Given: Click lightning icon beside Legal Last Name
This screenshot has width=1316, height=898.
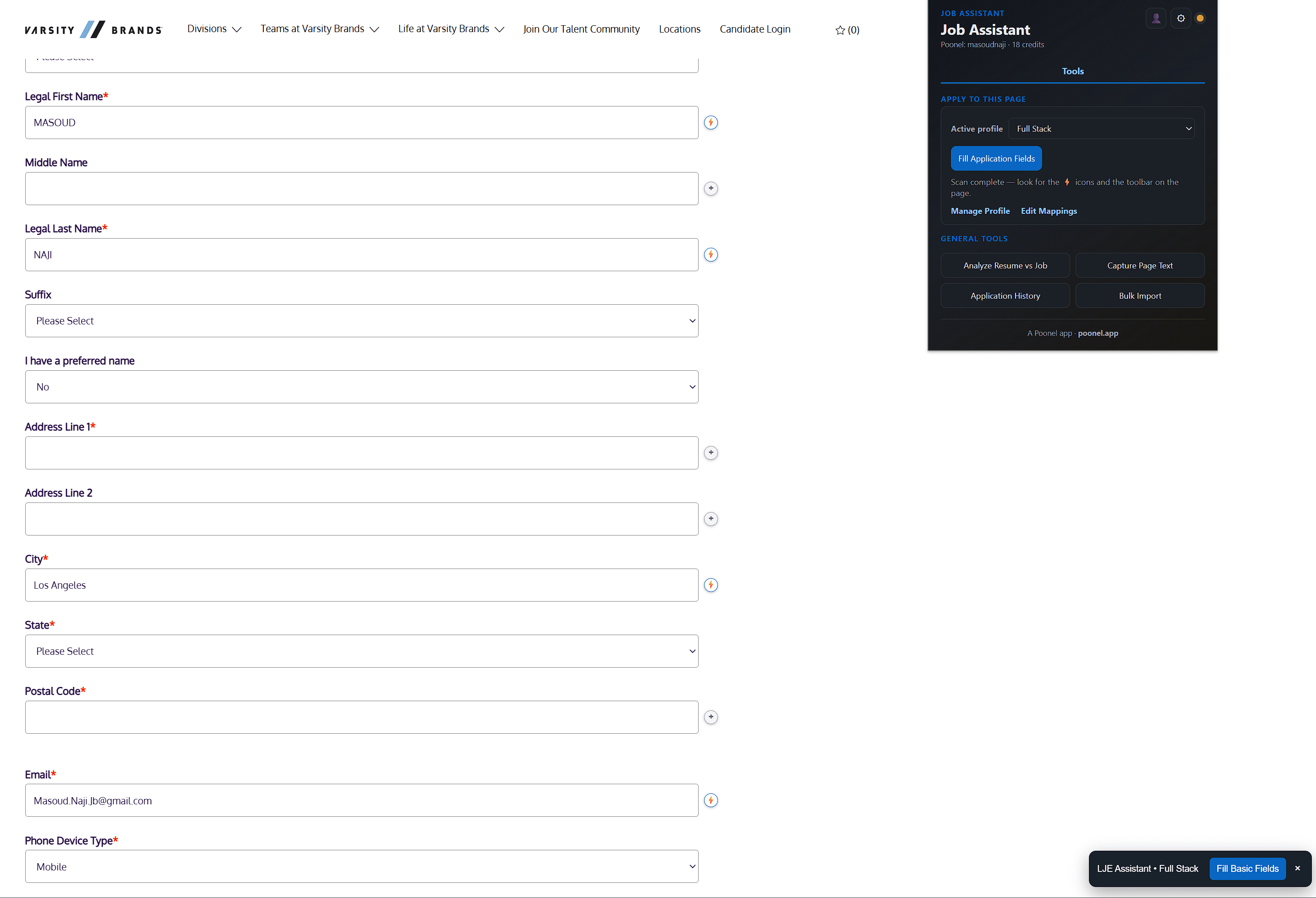Looking at the screenshot, I should [711, 254].
